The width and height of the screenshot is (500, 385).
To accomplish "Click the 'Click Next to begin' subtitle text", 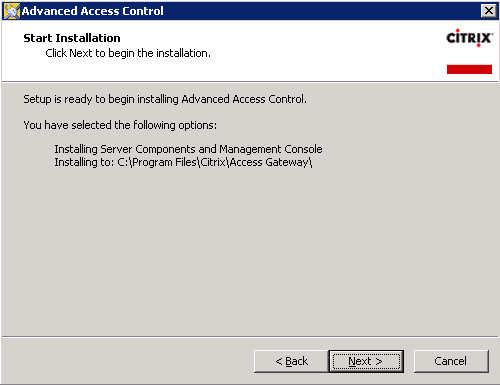I will (x=128, y=53).
